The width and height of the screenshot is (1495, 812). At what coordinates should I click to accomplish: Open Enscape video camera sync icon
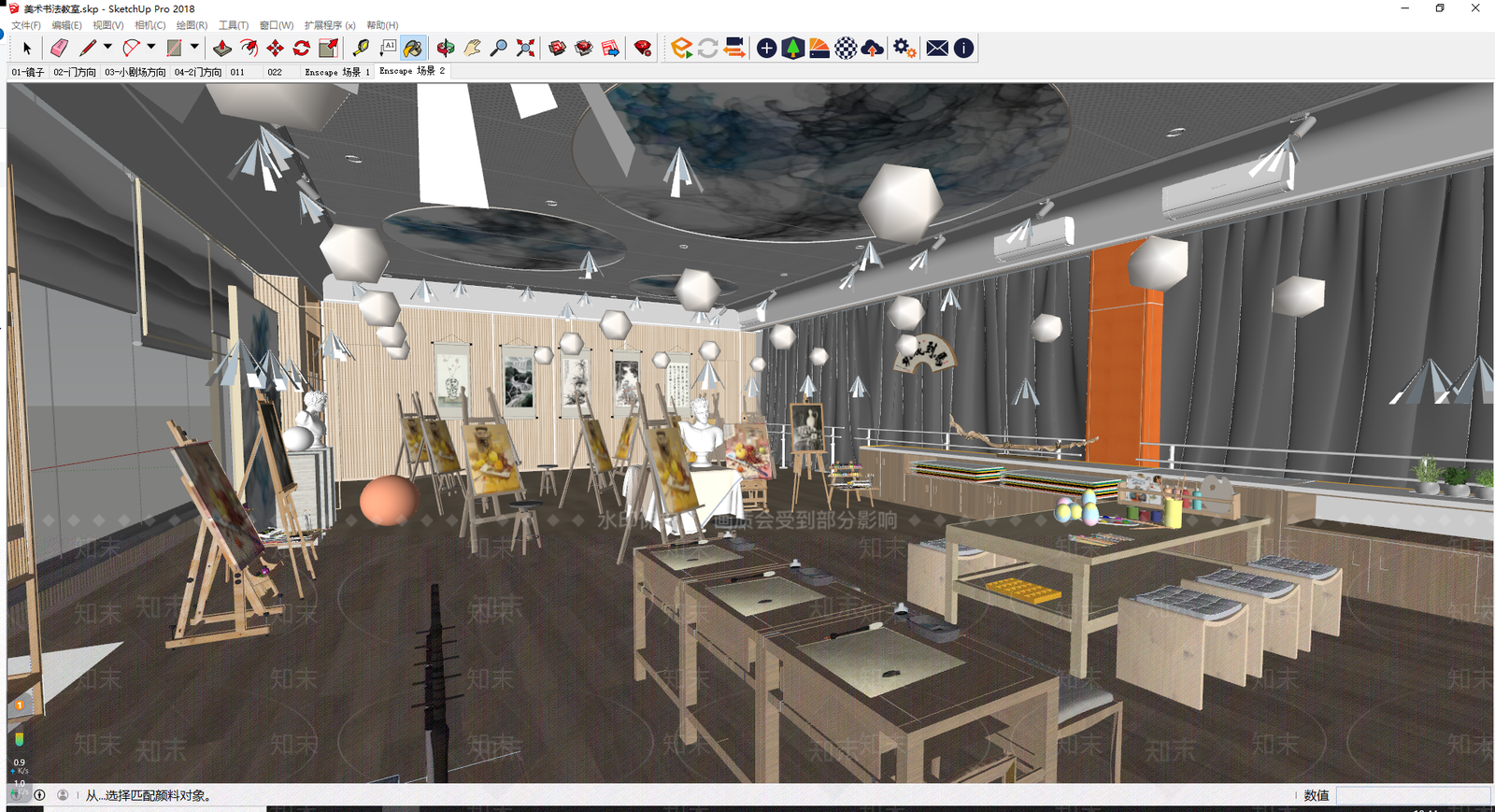(734, 48)
